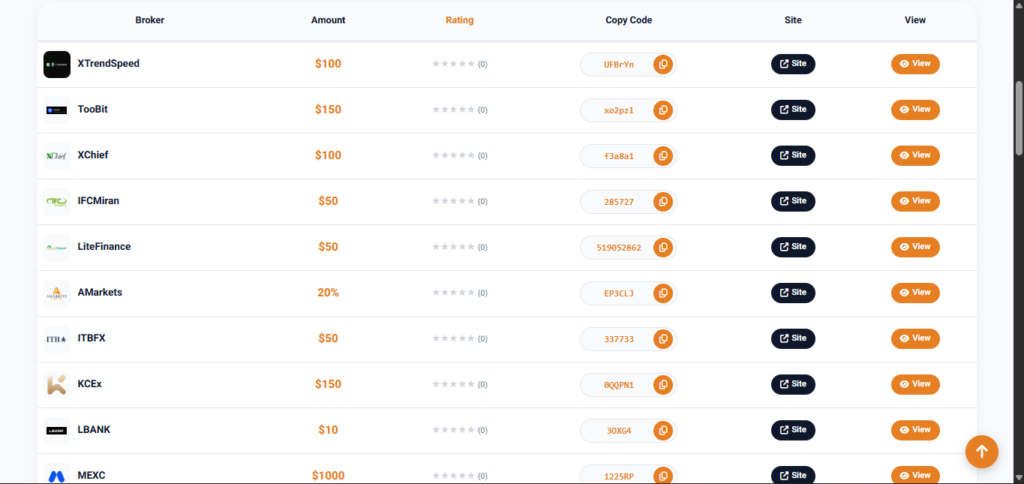Image resolution: width=1024 pixels, height=484 pixels.
Task: Copy the AMarkets code EP3CLJ
Action: tap(663, 293)
